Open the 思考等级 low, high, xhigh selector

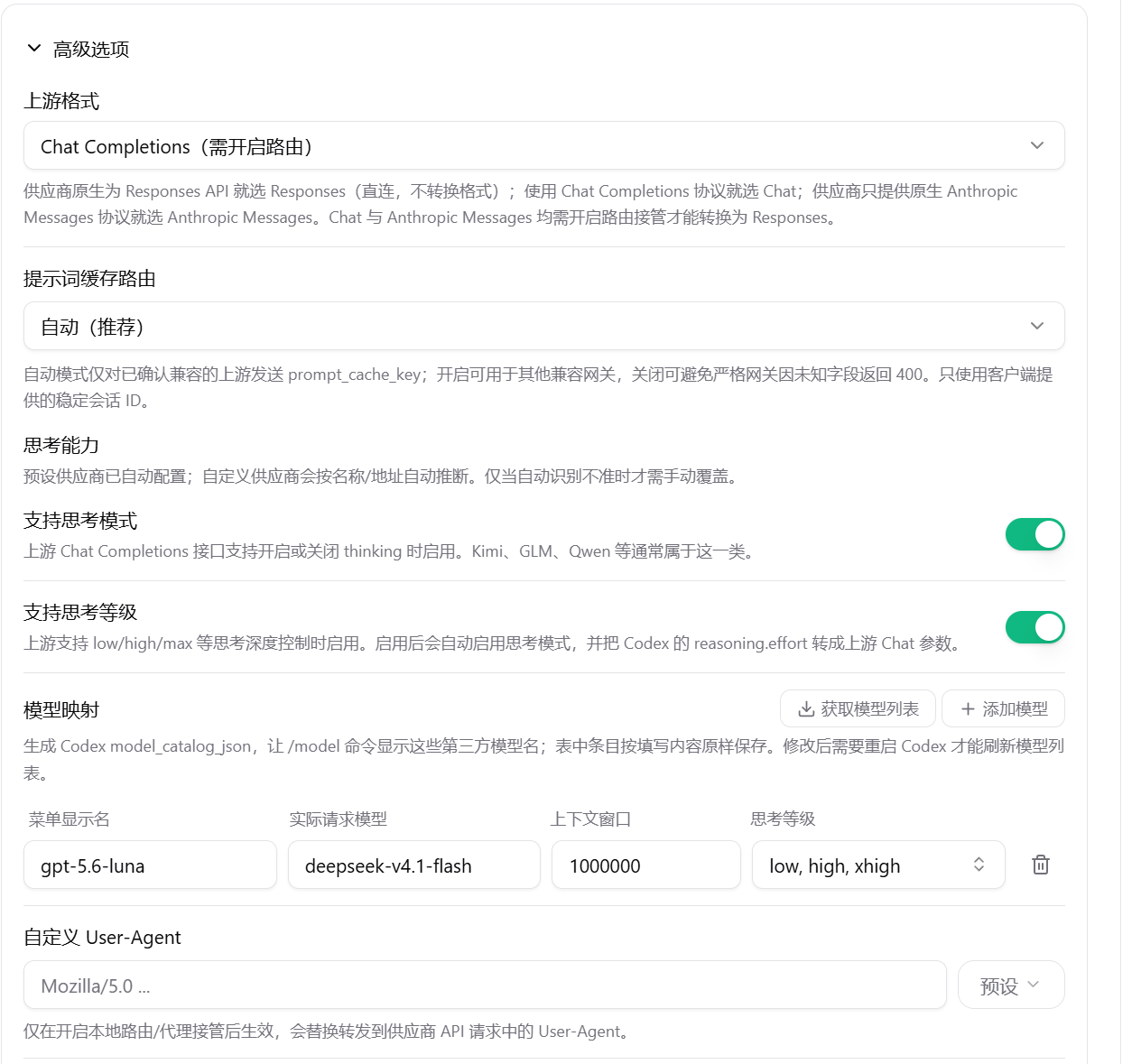(878, 865)
